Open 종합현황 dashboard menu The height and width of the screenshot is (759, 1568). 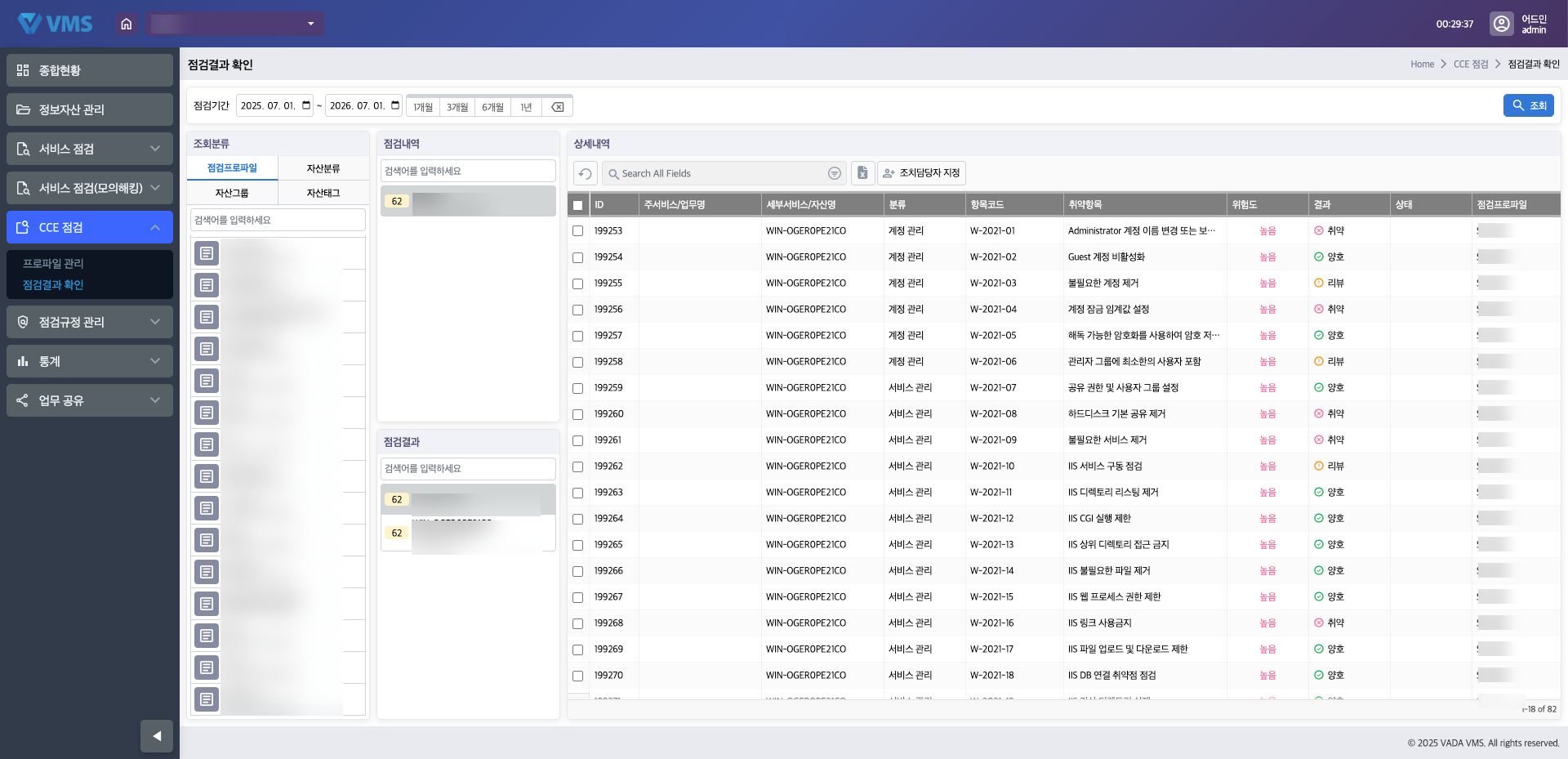[90, 70]
